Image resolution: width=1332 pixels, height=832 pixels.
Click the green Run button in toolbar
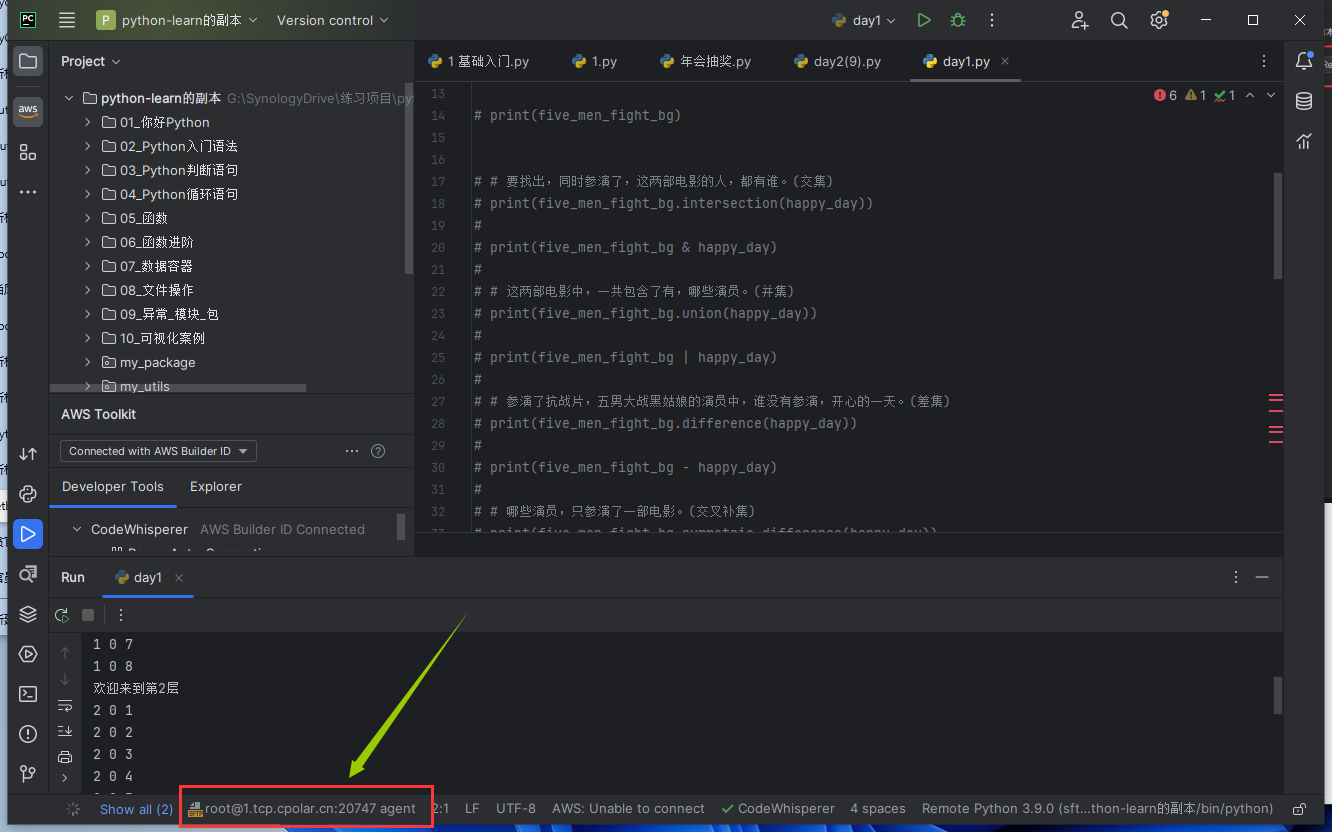click(x=924, y=20)
